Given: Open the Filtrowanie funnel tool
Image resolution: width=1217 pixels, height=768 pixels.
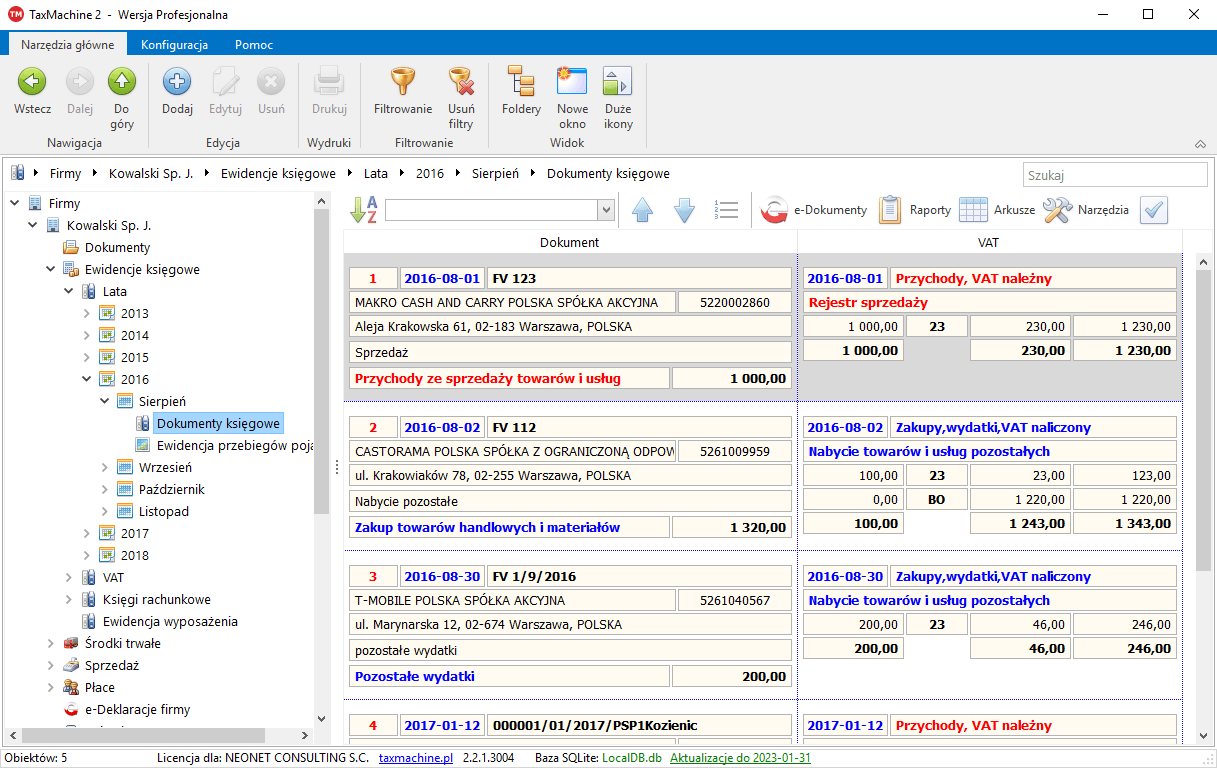Looking at the screenshot, I should point(402,84).
